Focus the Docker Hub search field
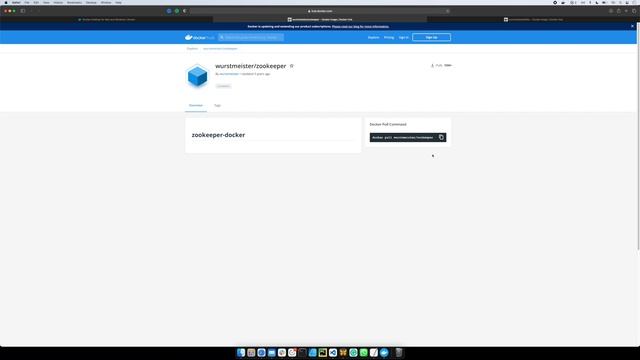 [251, 37]
